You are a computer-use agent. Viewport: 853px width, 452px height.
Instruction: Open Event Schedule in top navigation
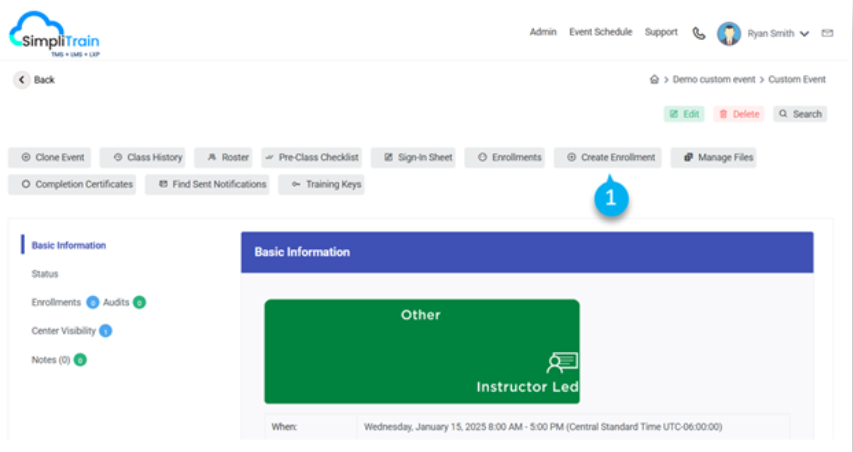click(601, 32)
